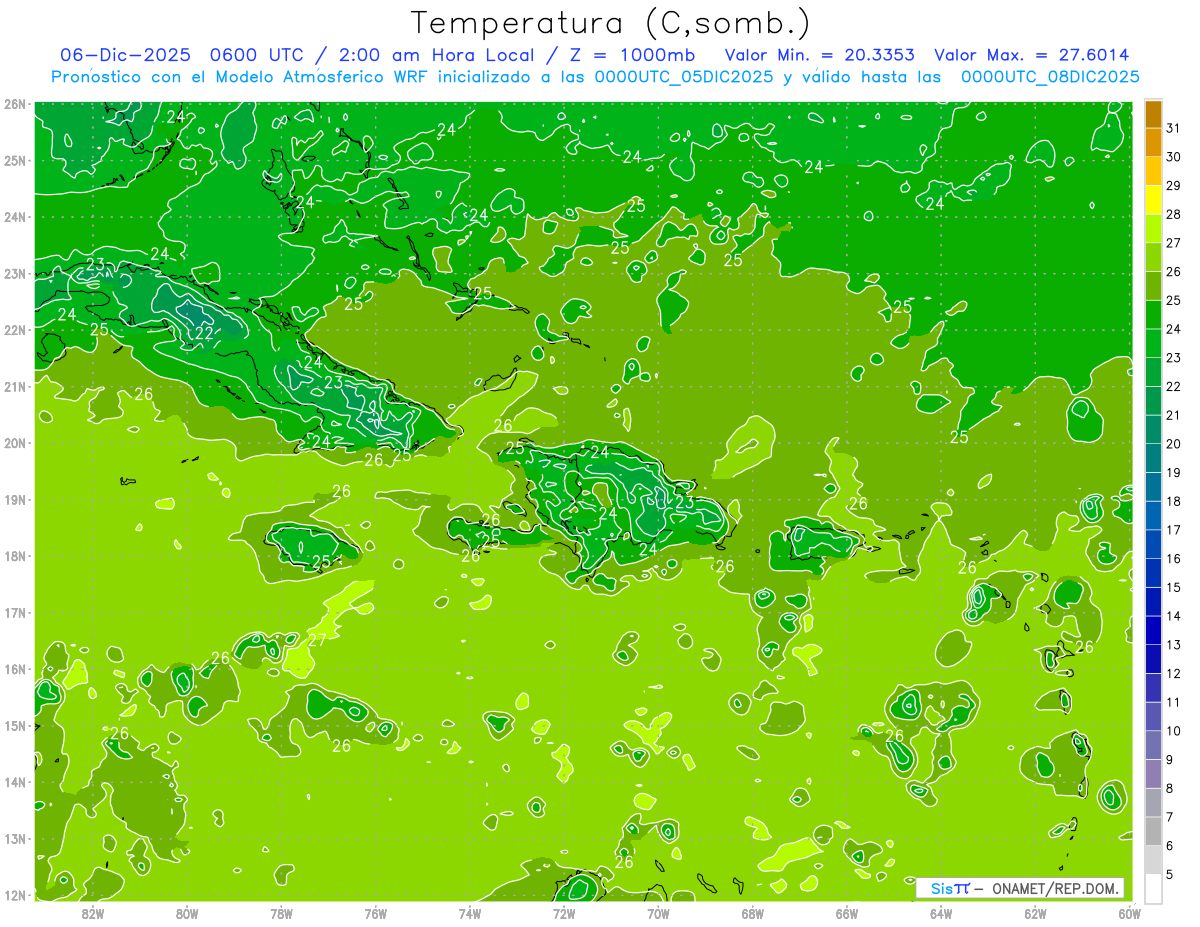This screenshot has height=927, width=1200.
Task: Click the '24N' latitude axis label
Action: click(16, 217)
